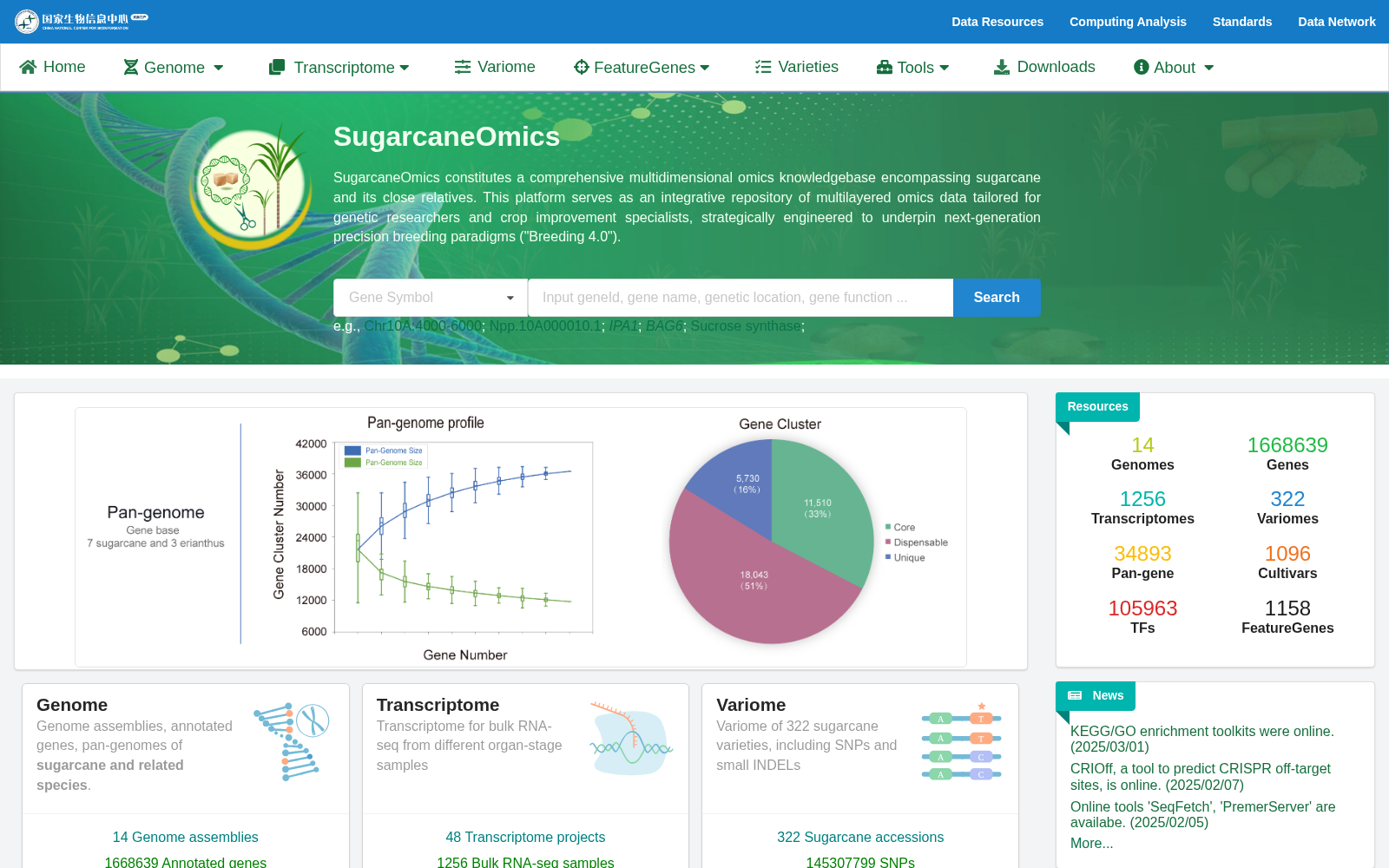Click the 1668639 Genes statistic
Screen dimensions: 1389x868
coord(1287,454)
